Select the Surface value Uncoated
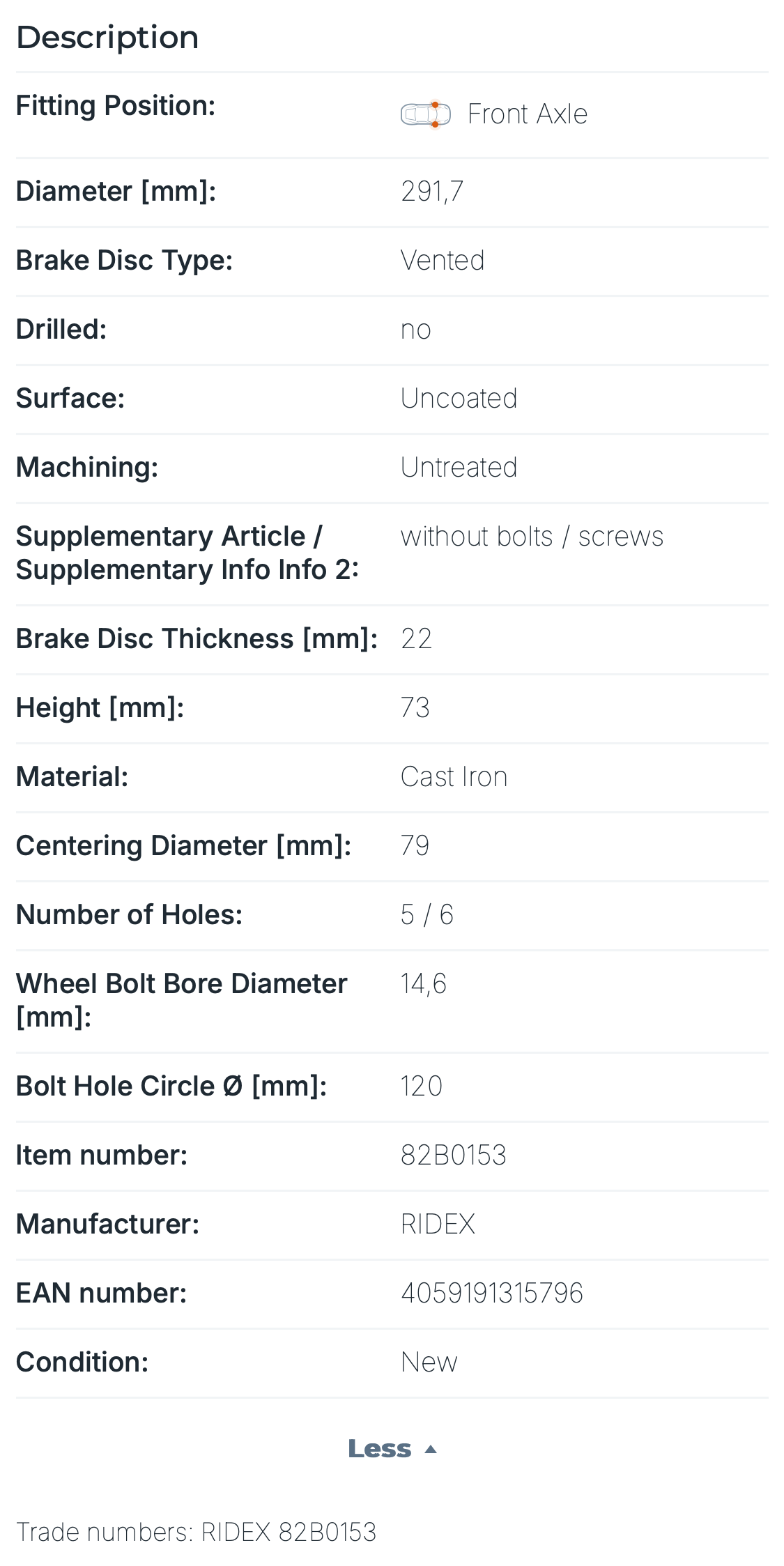The width and height of the screenshot is (784, 1566). (459, 398)
